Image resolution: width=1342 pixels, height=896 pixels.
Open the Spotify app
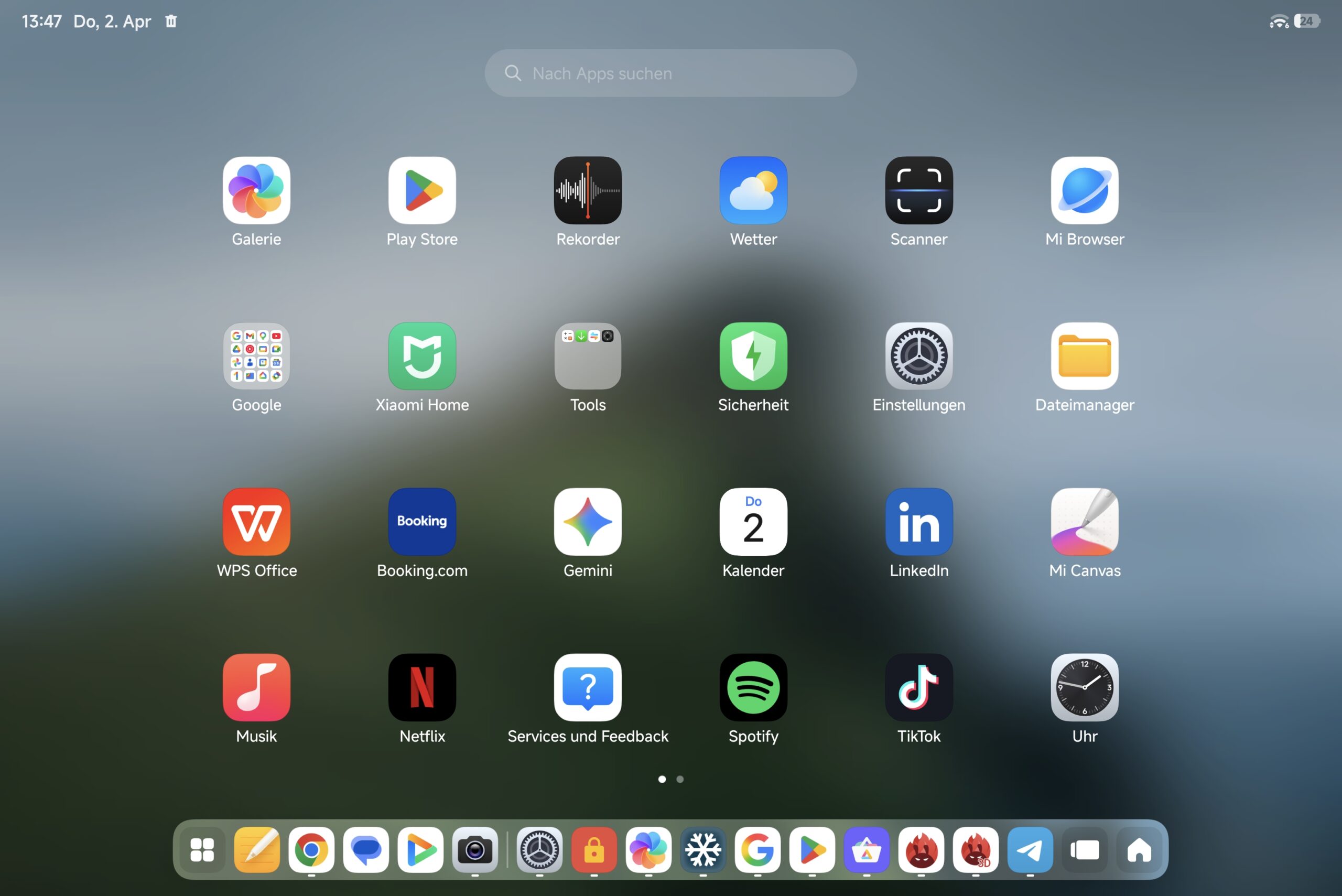tap(753, 687)
